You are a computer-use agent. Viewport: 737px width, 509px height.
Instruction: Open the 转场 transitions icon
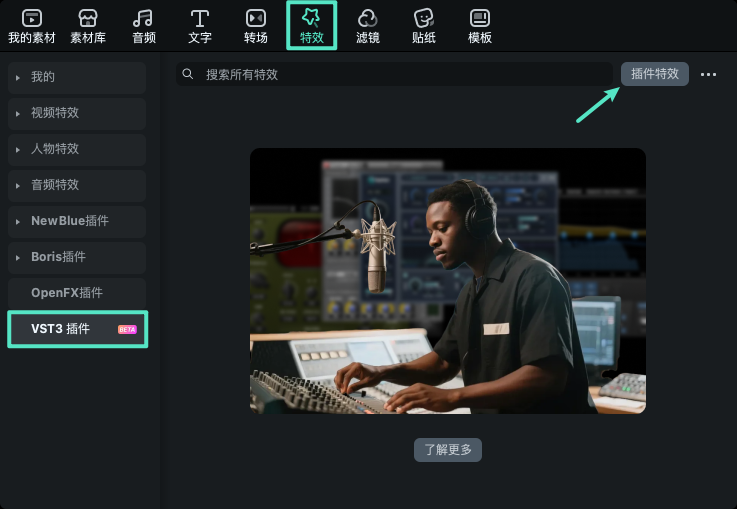(x=256, y=19)
